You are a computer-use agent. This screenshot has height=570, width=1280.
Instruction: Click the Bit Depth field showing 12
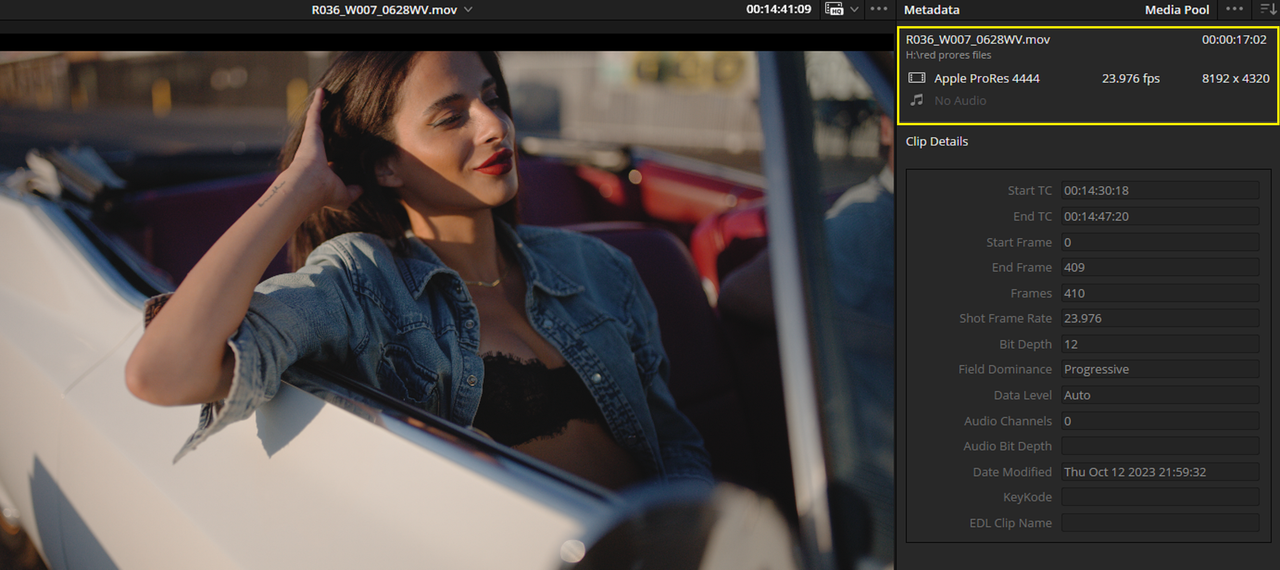(x=1160, y=344)
